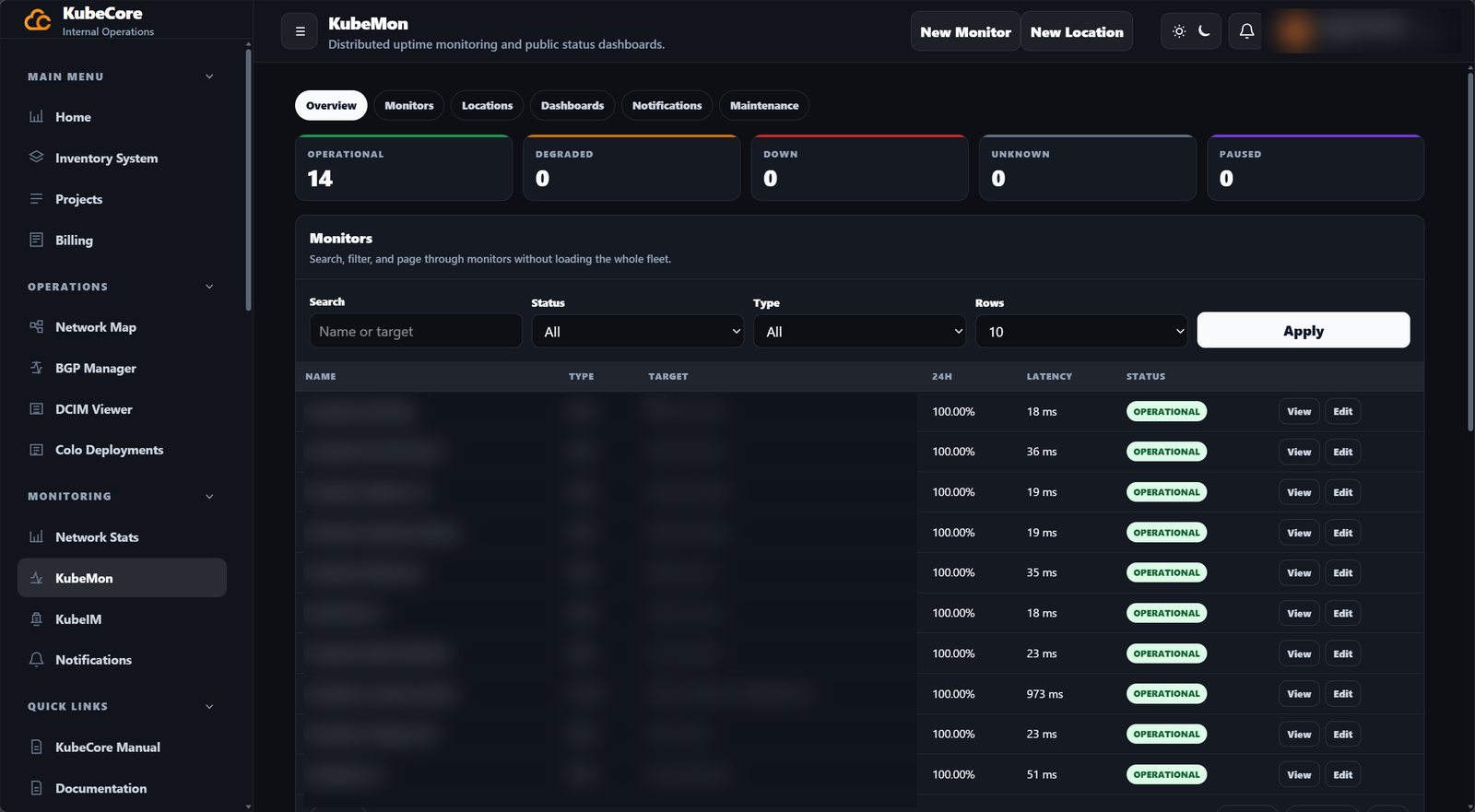This screenshot has height=812, width=1475.
Task: Switch to the Dashboards tab
Action: coord(572,106)
